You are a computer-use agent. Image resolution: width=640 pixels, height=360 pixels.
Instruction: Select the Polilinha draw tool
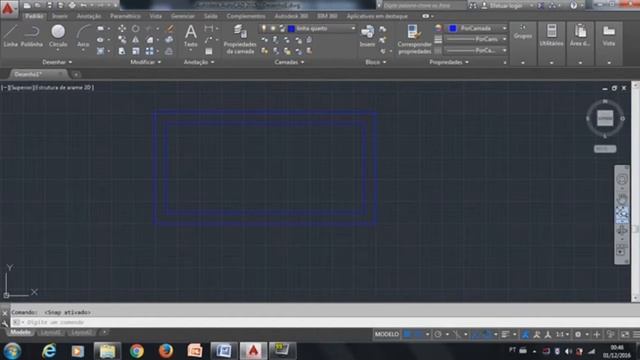click(x=32, y=36)
